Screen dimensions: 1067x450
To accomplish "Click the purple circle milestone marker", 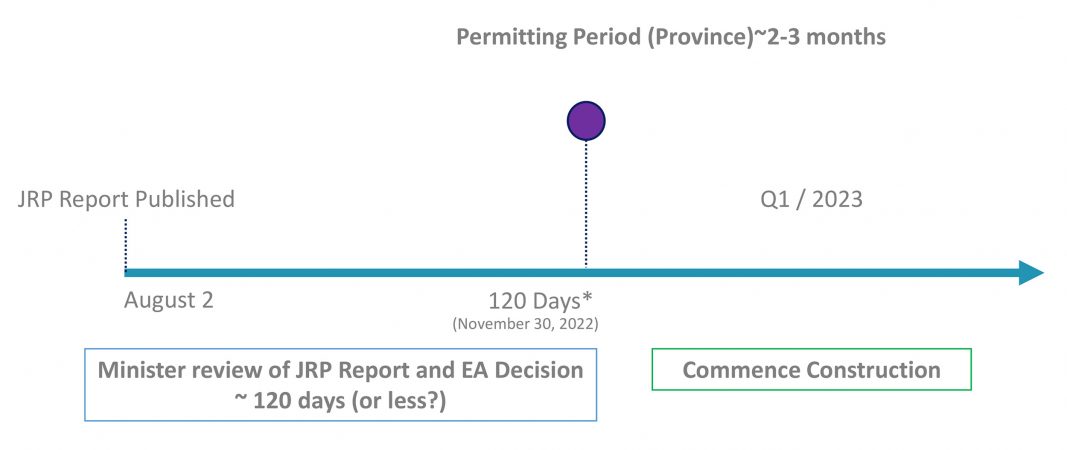I will (x=586, y=121).
